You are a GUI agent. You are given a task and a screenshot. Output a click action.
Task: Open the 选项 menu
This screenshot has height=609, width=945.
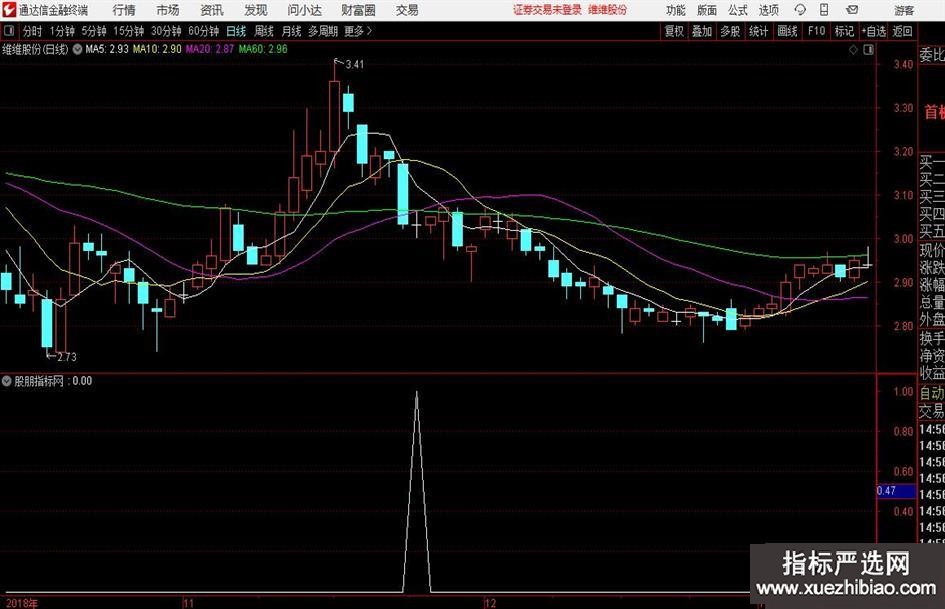click(768, 10)
